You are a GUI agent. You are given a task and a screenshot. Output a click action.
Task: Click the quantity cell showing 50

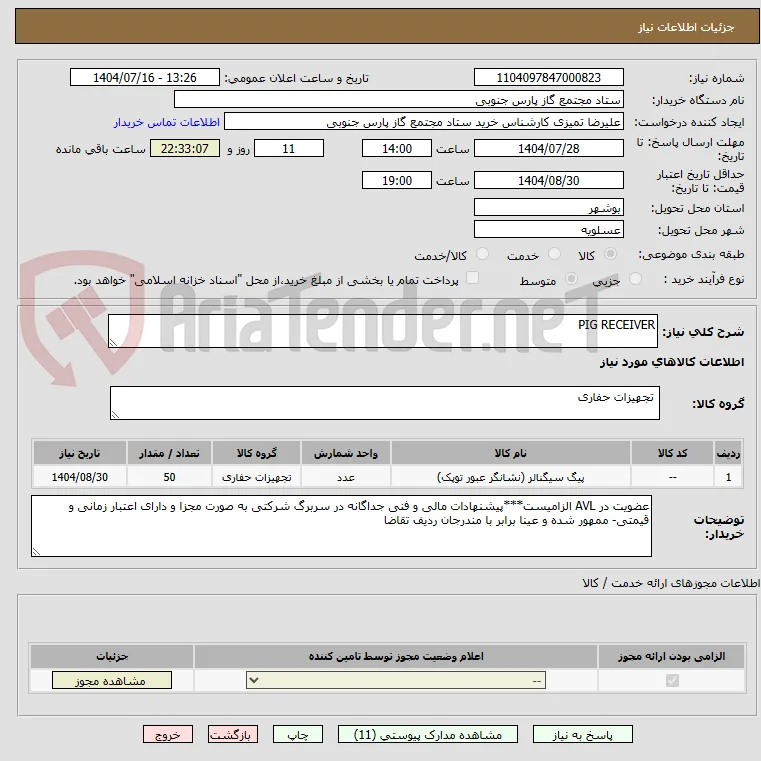[169, 478]
